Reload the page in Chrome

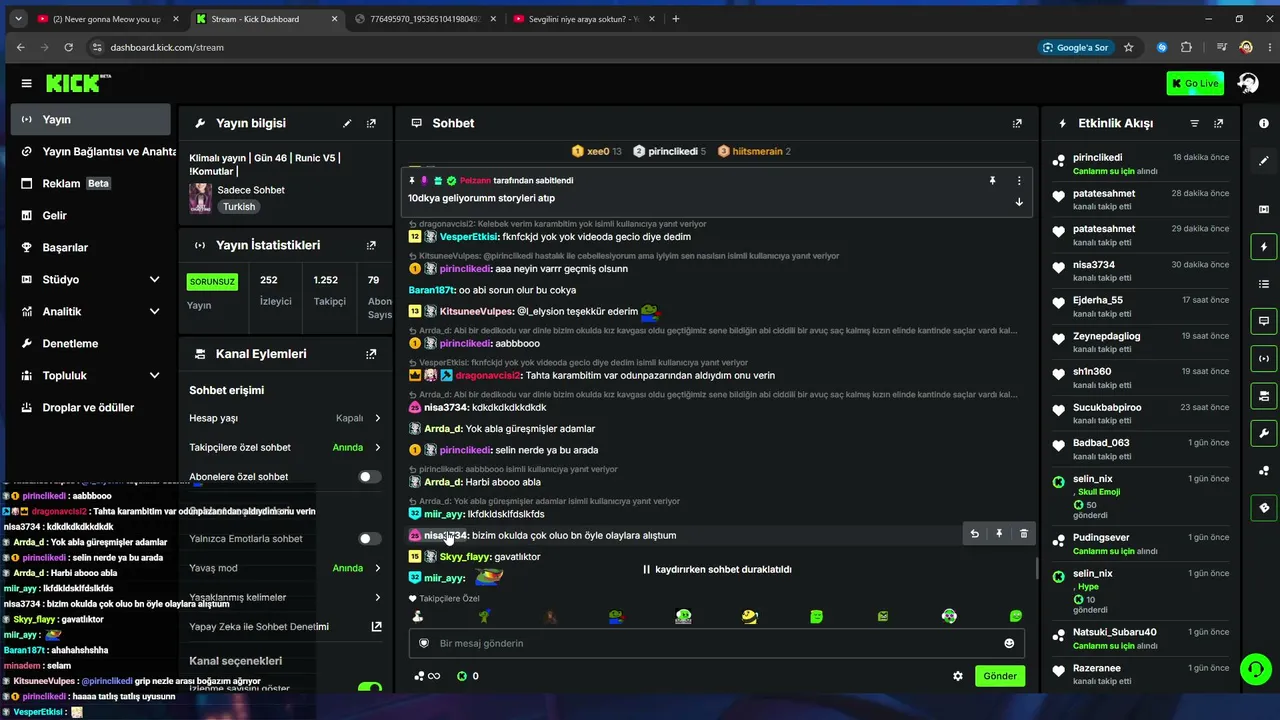(x=68, y=47)
